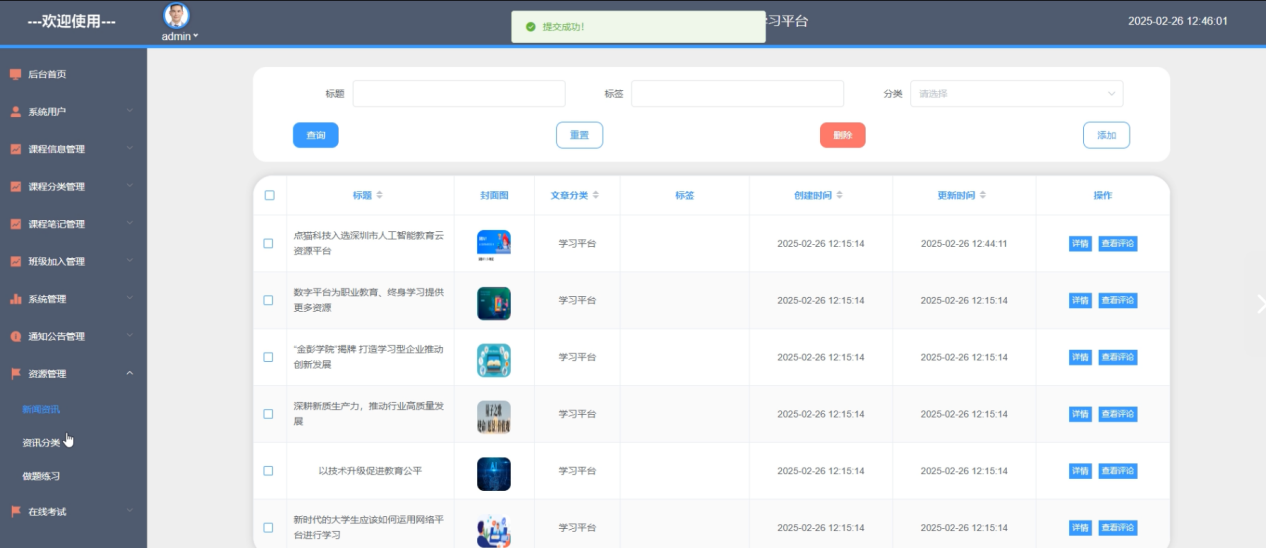Open the 通知公告管理 menu label

pos(56,337)
